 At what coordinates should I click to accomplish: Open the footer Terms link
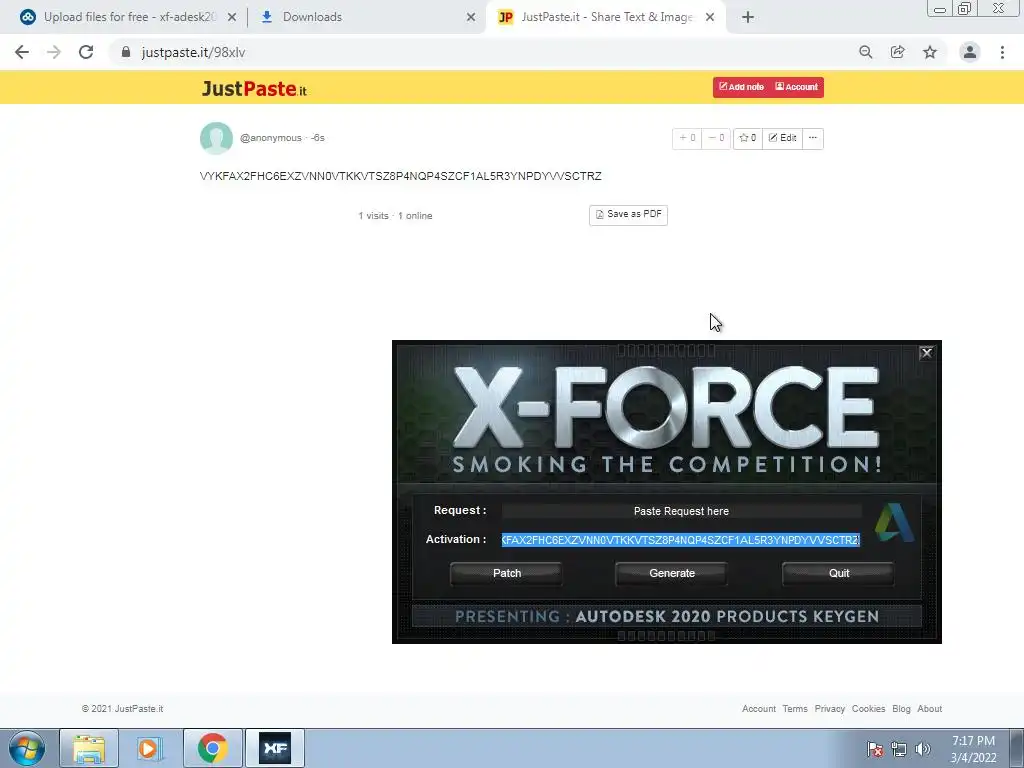point(795,709)
